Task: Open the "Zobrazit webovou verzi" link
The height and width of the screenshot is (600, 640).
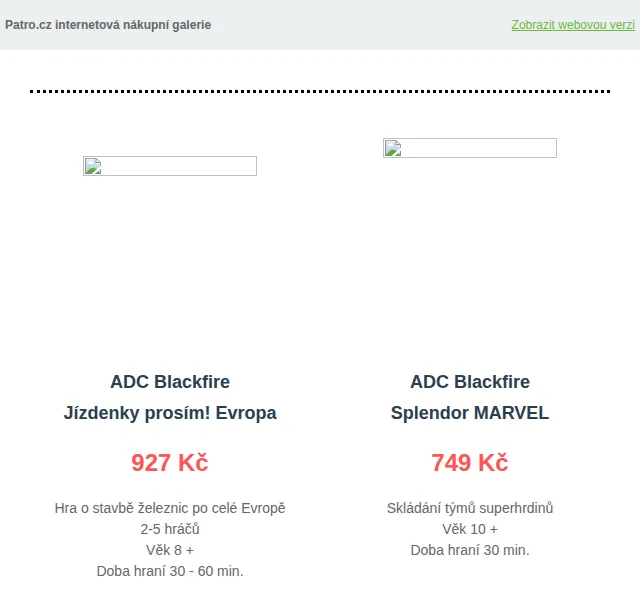Action: click(573, 25)
